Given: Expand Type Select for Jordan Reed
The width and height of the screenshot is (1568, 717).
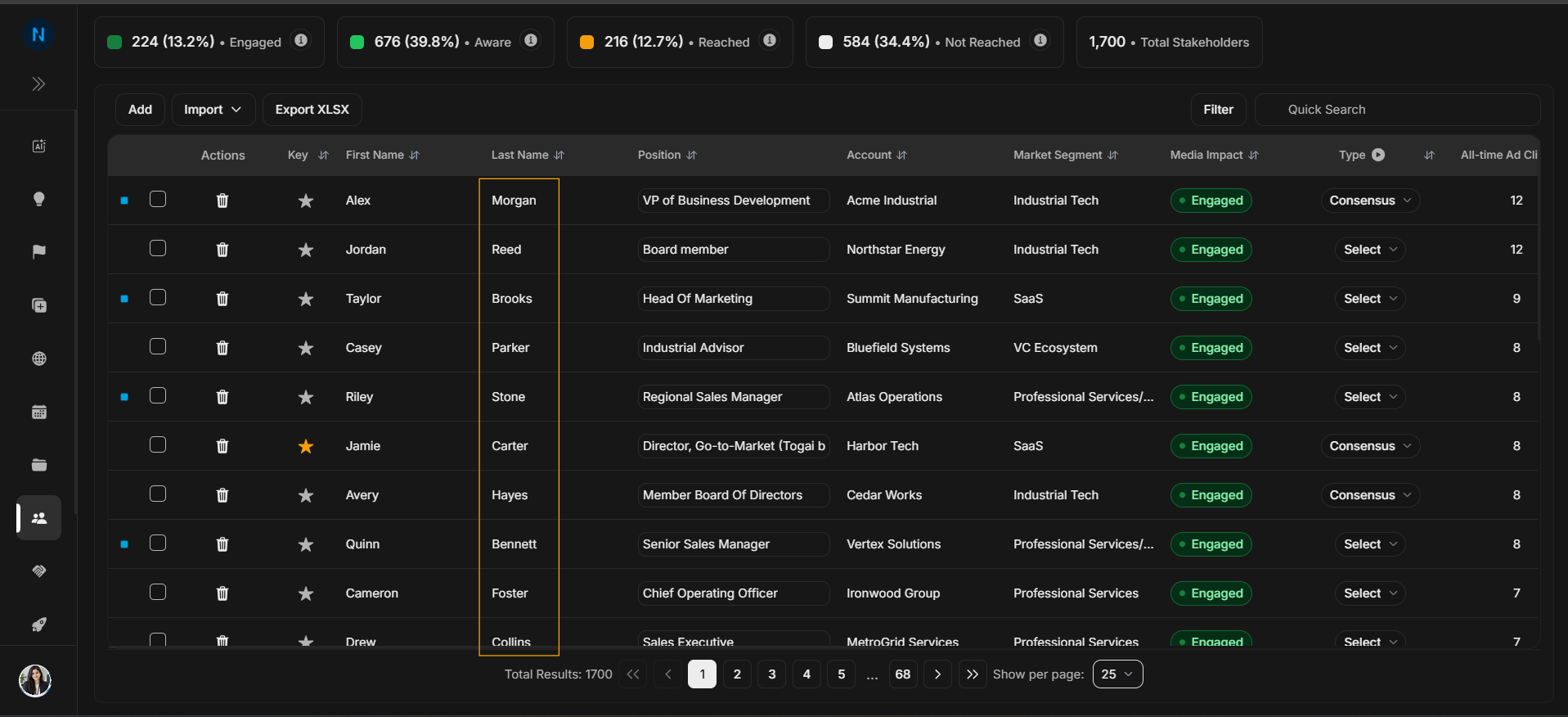Looking at the screenshot, I should [x=1370, y=250].
